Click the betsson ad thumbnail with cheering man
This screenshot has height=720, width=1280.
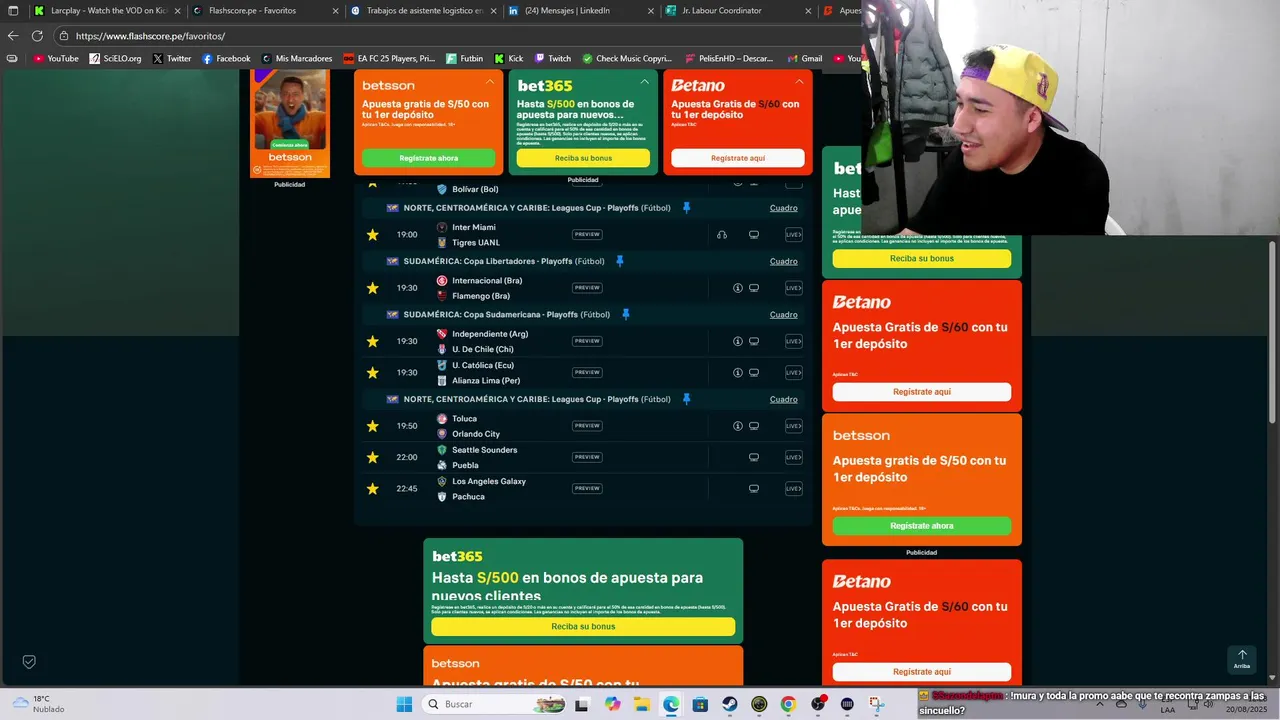(290, 123)
